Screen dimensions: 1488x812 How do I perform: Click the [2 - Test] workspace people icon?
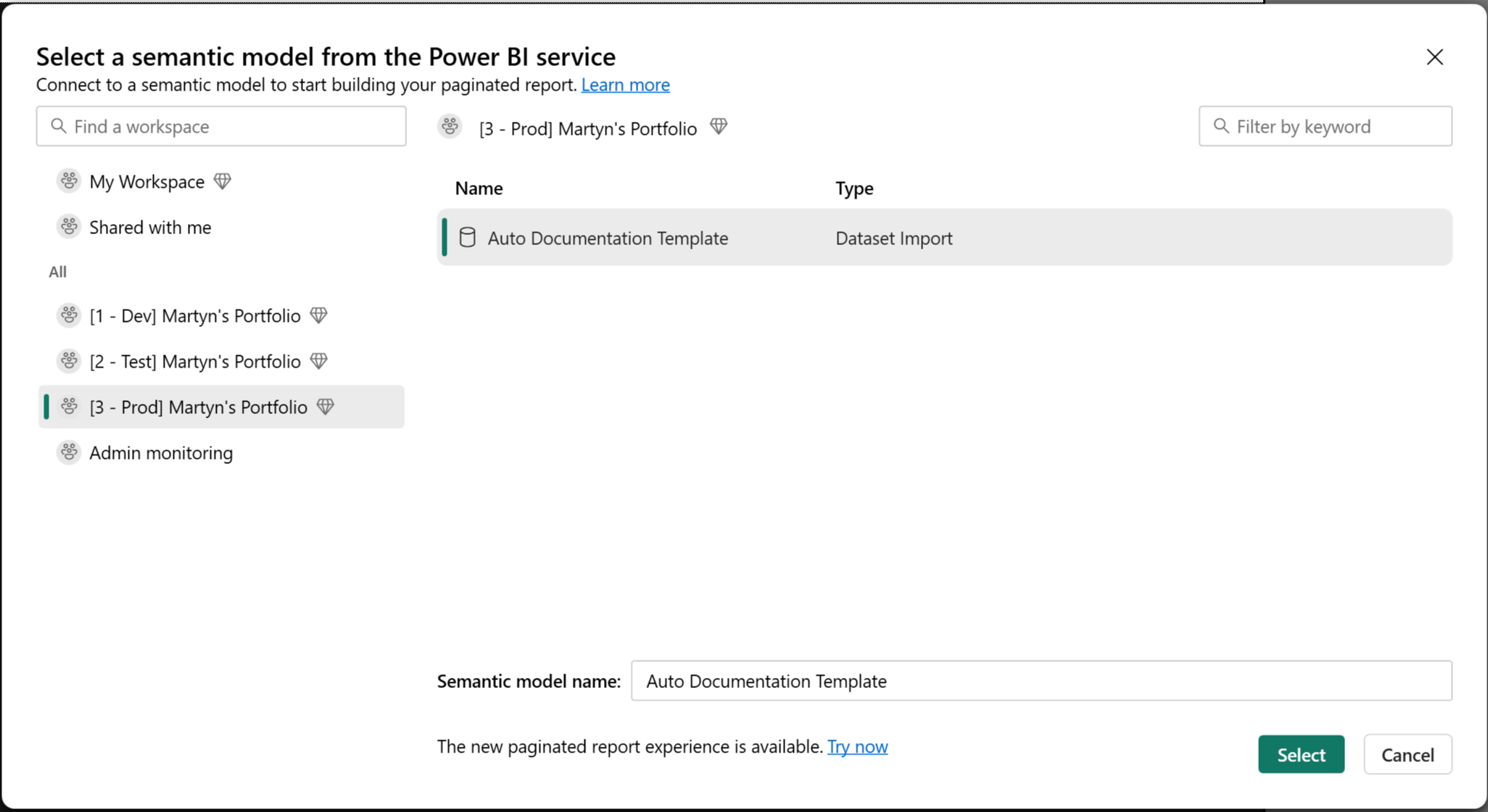click(x=69, y=361)
